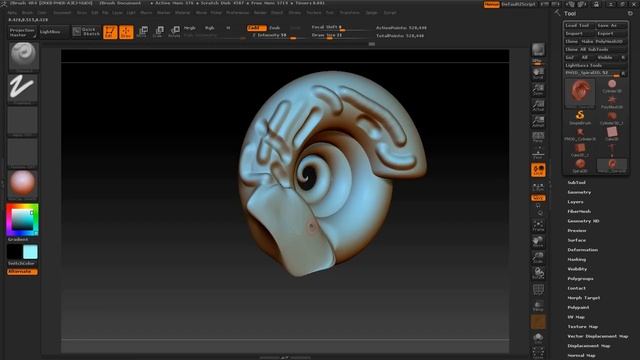Click the Scroll canvas icon
The width and height of the screenshot is (640, 360).
538,74
